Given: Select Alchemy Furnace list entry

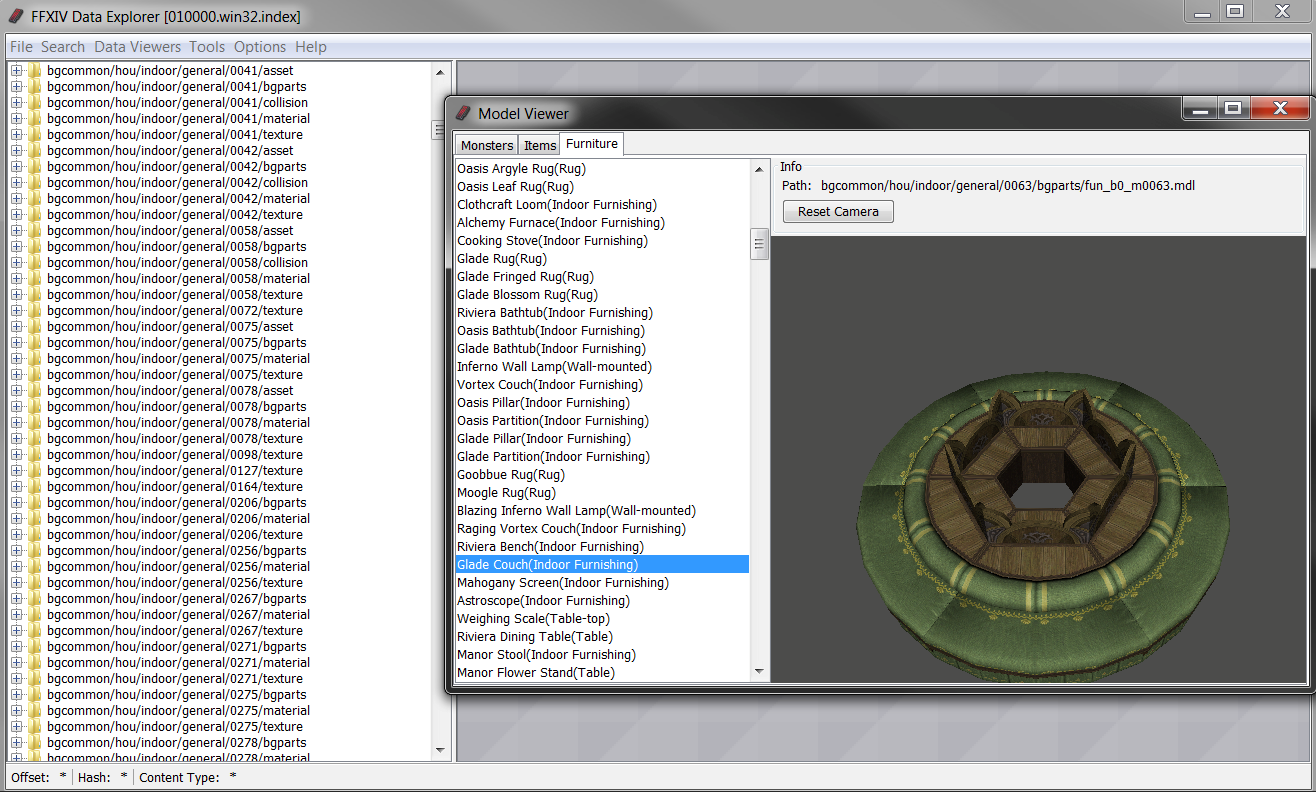Looking at the screenshot, I should pos(603,223).
